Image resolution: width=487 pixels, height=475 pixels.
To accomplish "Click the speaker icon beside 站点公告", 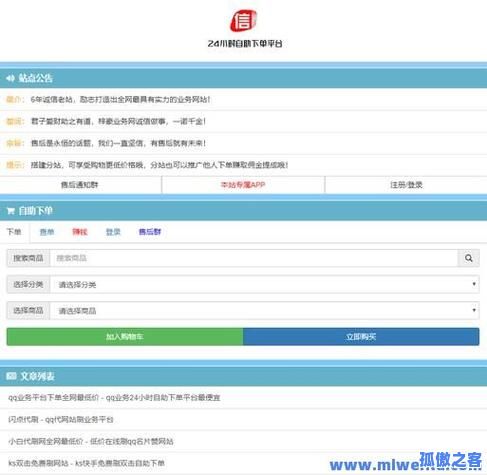I will (10, 78).
